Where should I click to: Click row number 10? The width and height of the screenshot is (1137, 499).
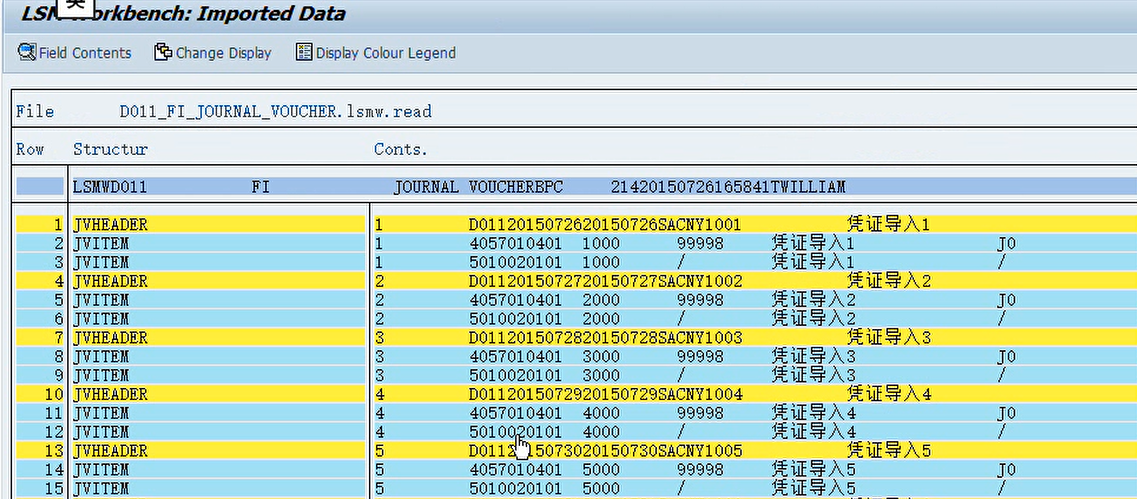coord(55,395)
